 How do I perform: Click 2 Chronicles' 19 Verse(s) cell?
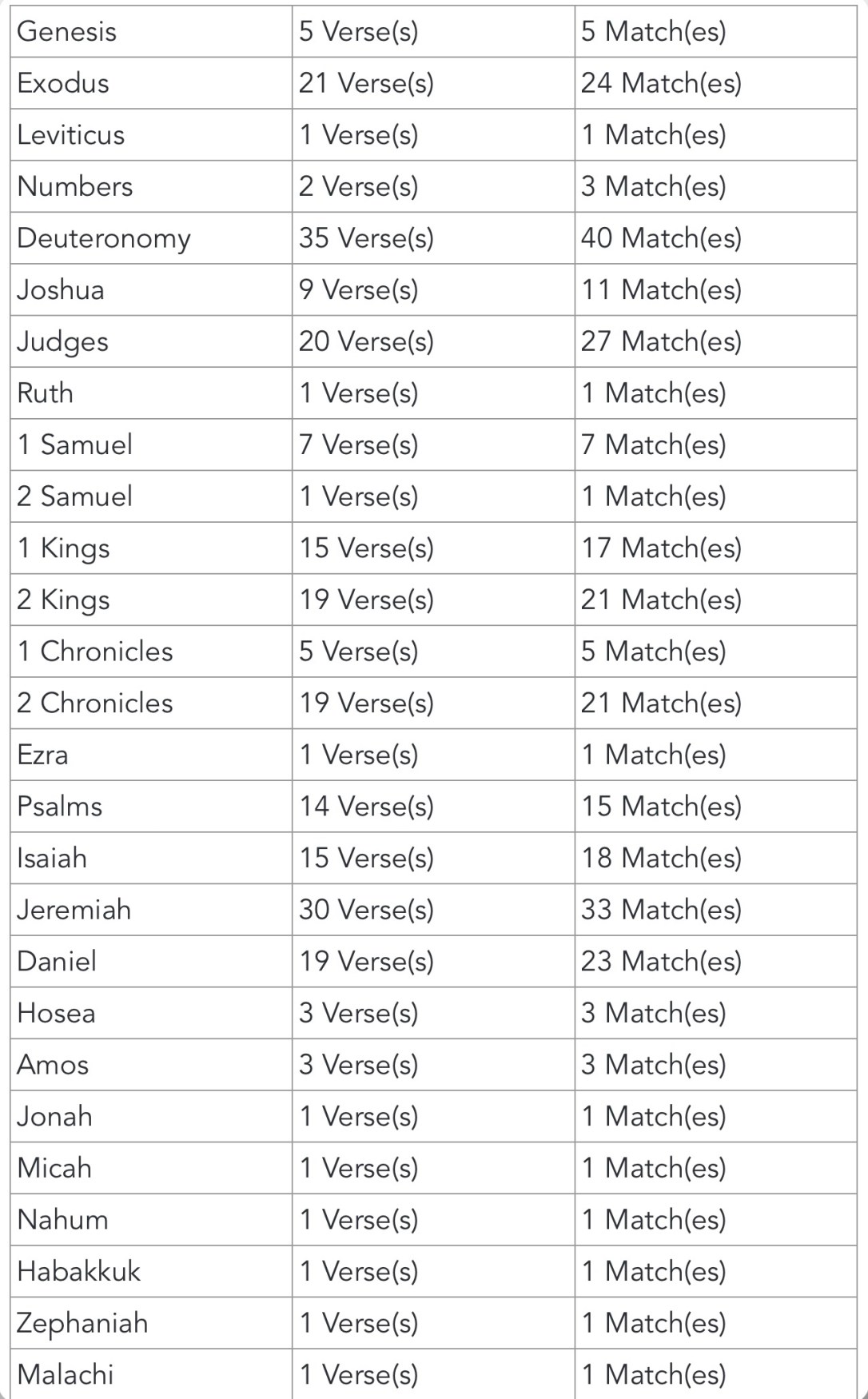[x=366, y=703]
